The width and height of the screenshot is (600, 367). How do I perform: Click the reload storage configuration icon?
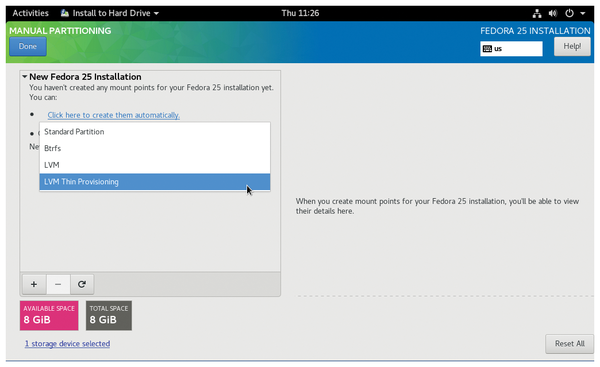tap(82, 284)
